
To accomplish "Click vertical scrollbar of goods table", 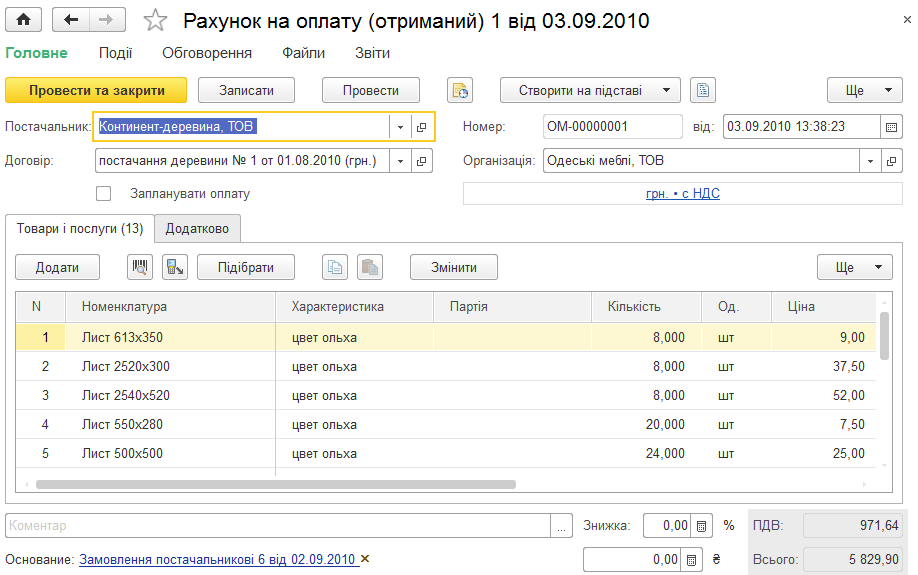I will pos(884,336).
